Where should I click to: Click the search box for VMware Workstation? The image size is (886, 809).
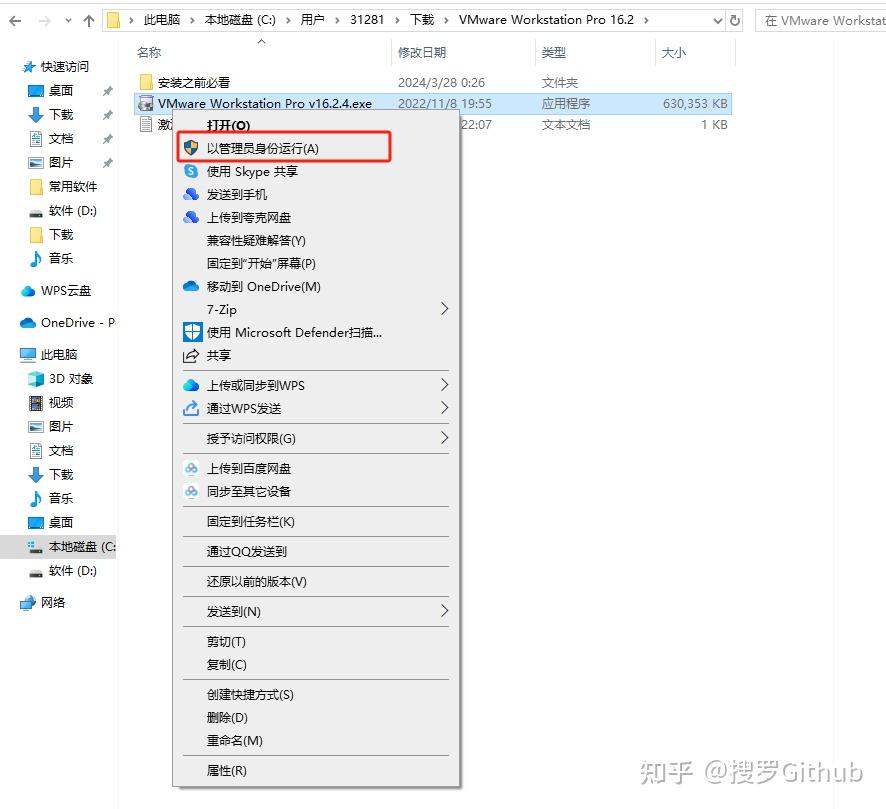[x=820, y=21]
